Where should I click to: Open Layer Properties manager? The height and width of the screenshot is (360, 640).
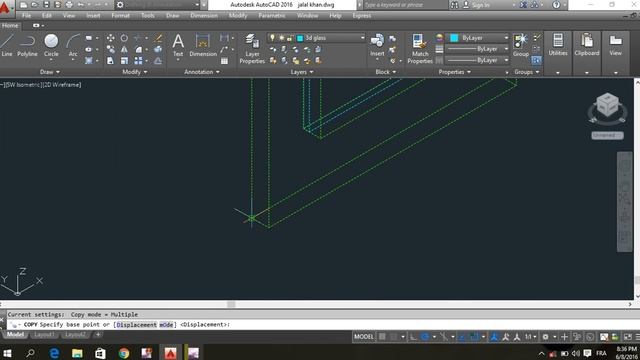pos(252,49)
